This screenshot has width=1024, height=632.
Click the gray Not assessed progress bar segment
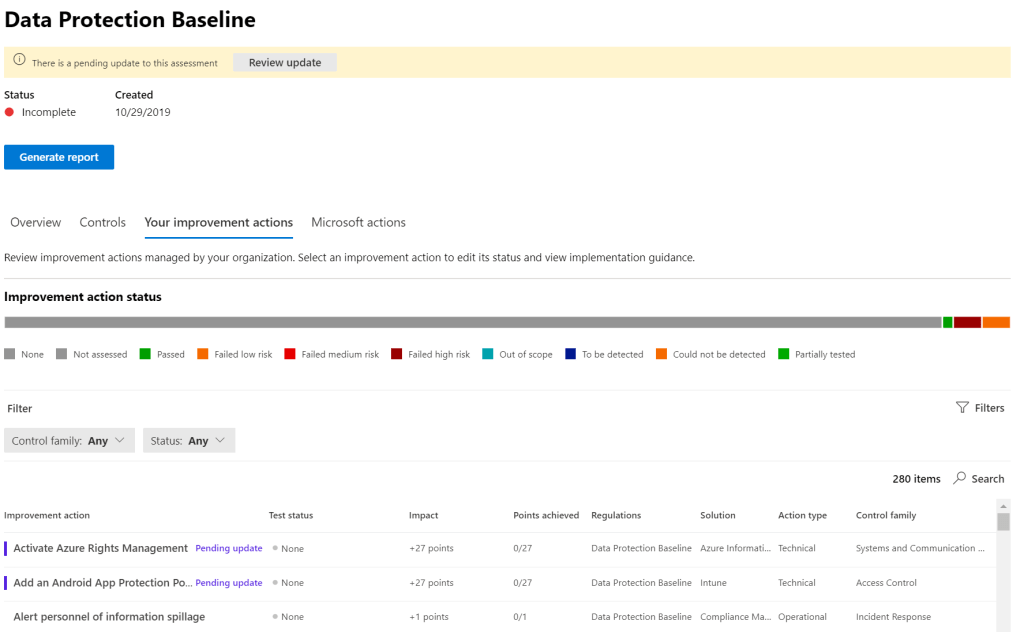click(x=472, y=323)
